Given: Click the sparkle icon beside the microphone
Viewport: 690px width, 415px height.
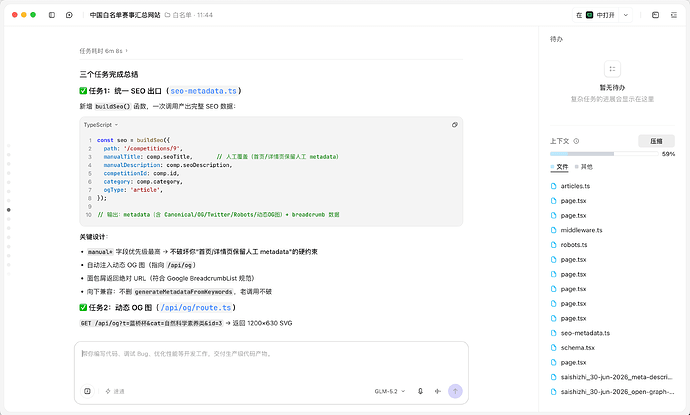Looking at the screenshot, I should pyautogui.click(x=437, y=391).
